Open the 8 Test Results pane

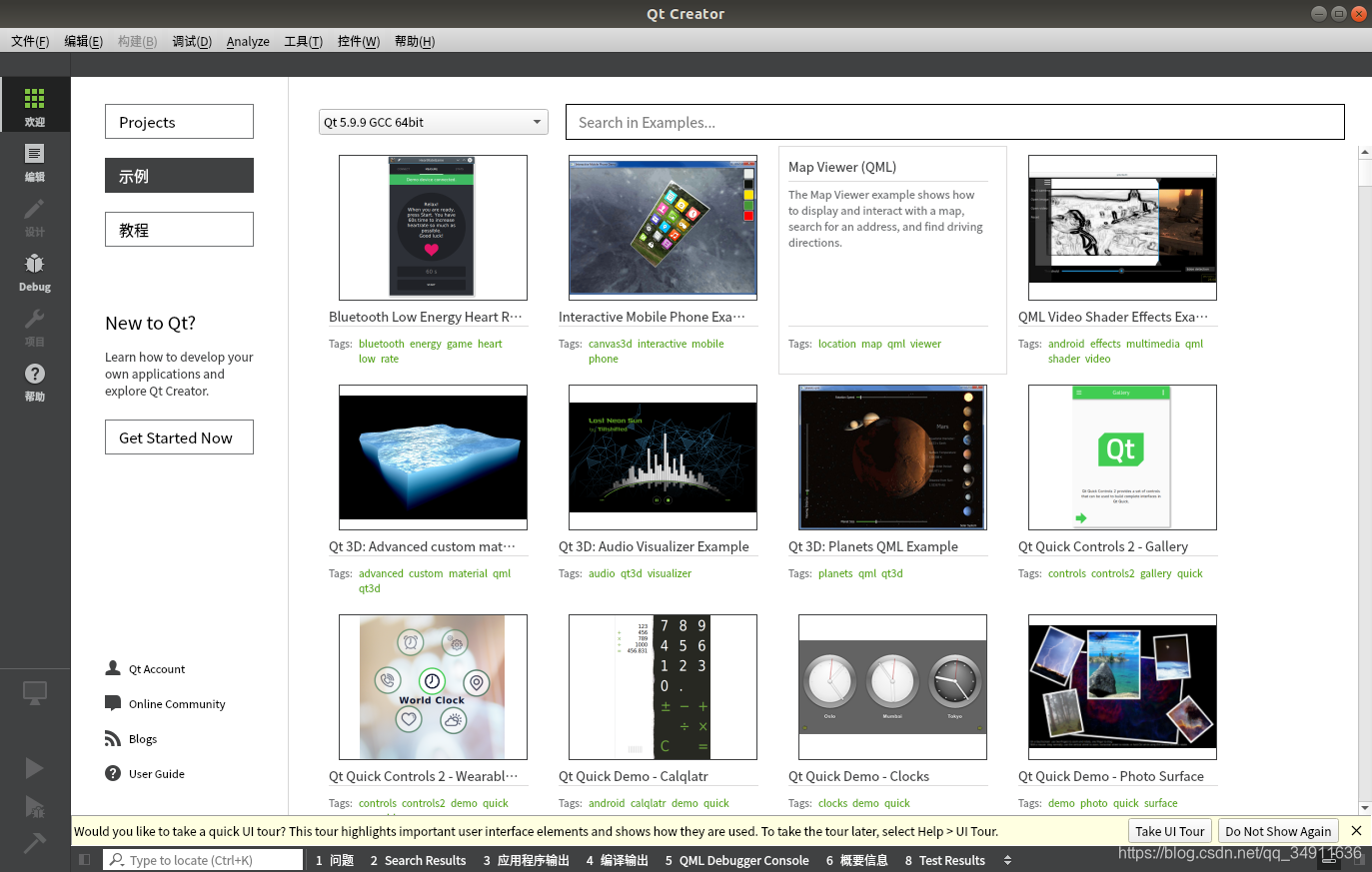coord(945,860)
